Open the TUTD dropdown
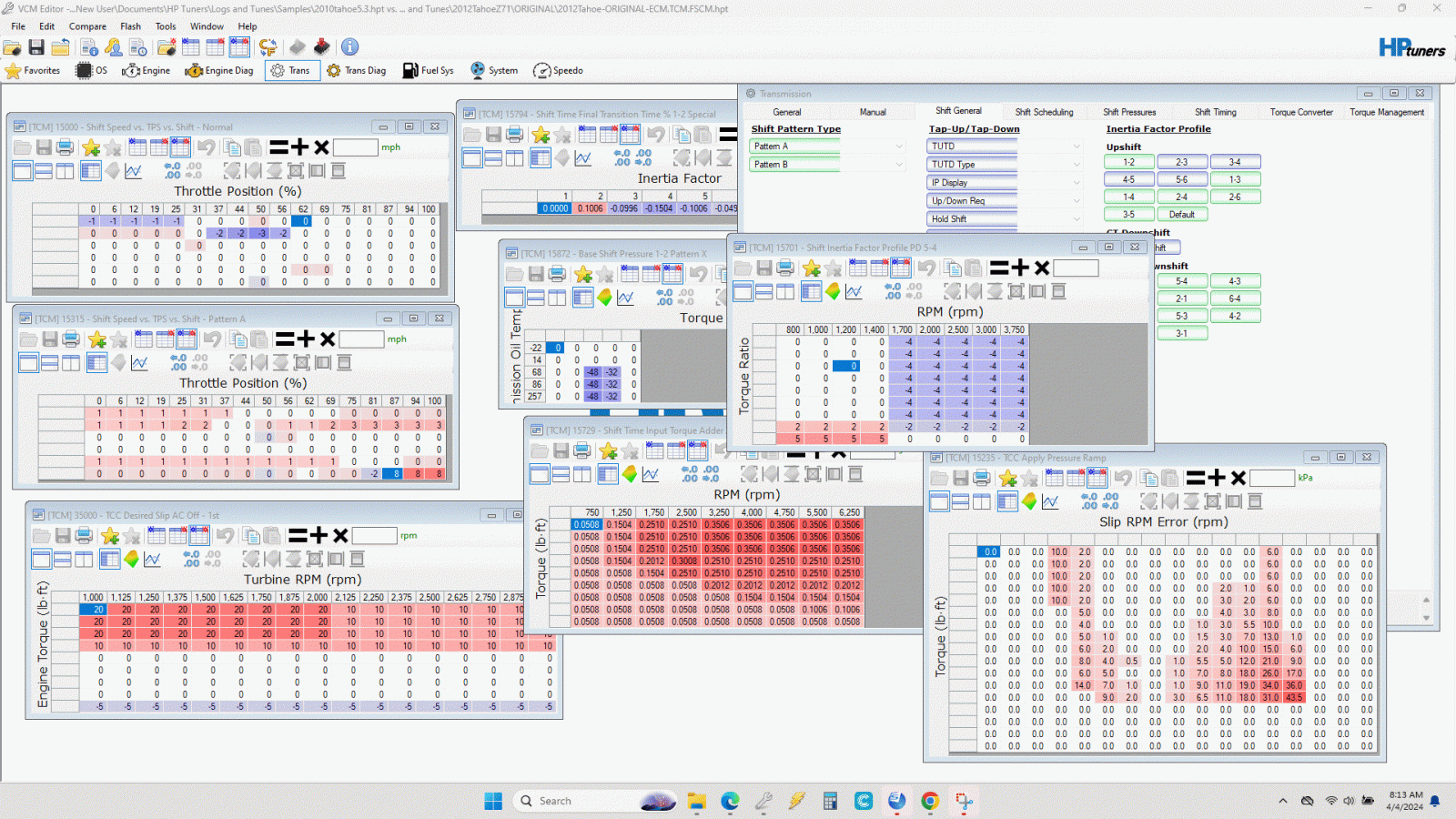Image resolution: width=1456 pixels, height=819 pixels. click(1077, 147)
